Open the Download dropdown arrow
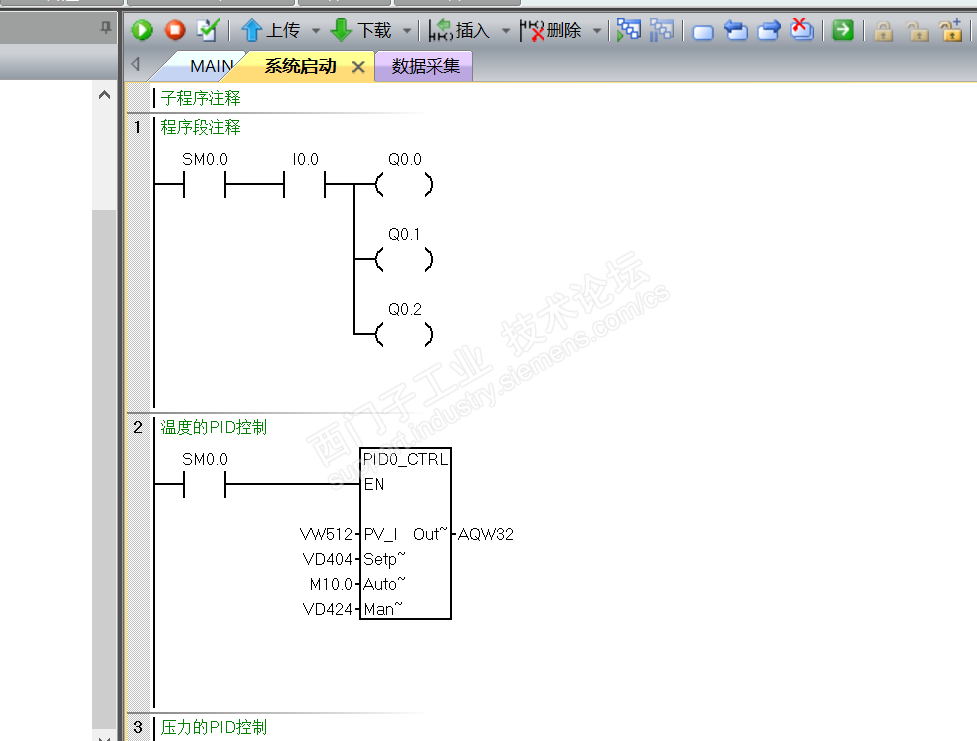This screenshot has height=741, width=977. click(x=407, y=31)
